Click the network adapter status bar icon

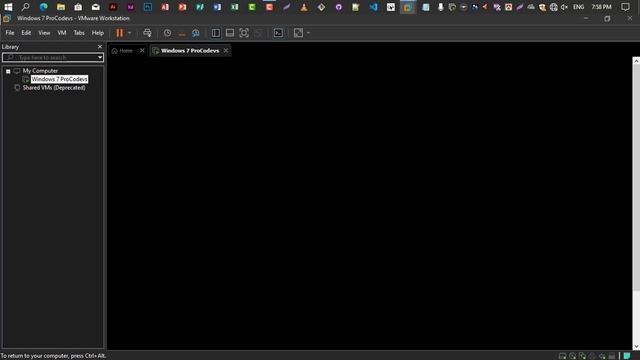click(x=582, y=356)
